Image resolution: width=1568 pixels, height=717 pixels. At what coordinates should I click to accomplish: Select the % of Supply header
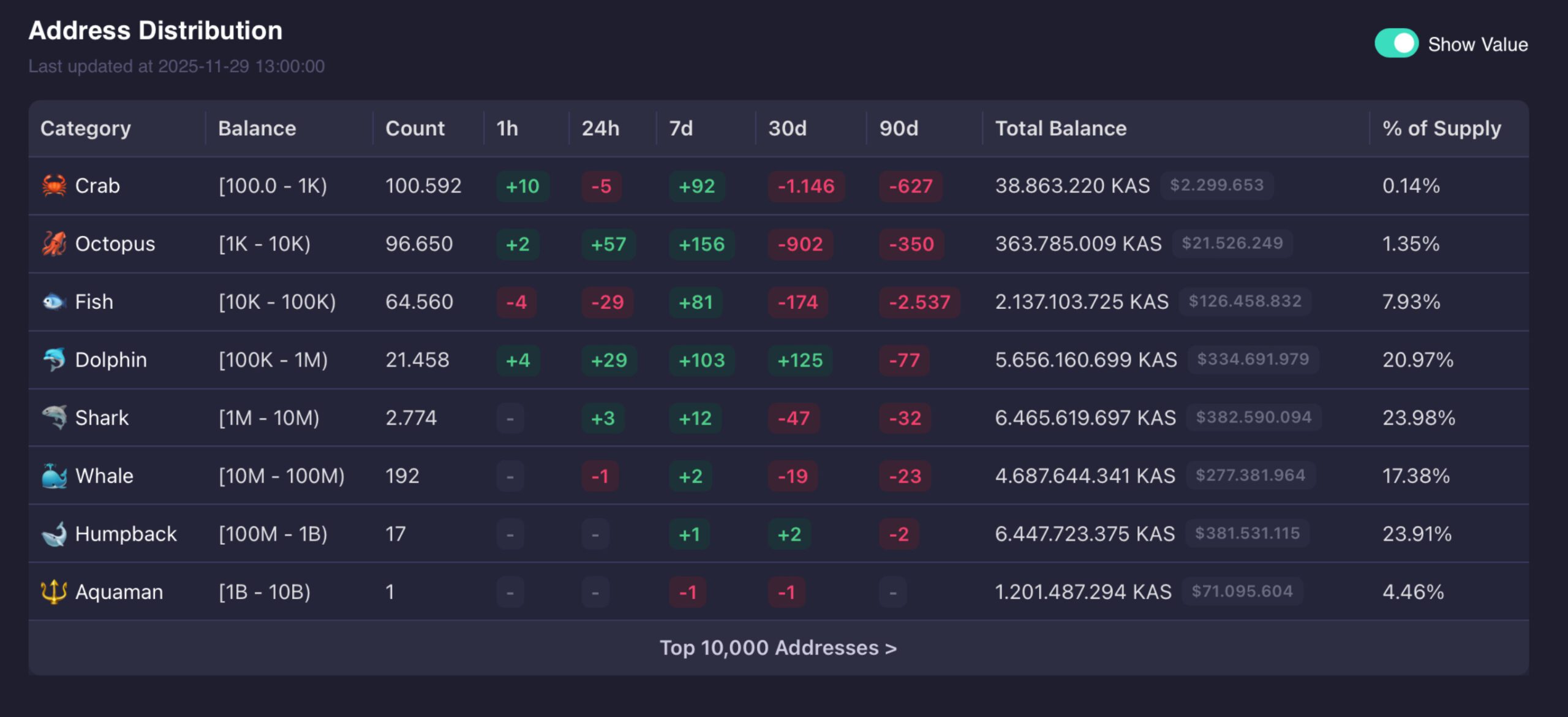point(1441,128)
